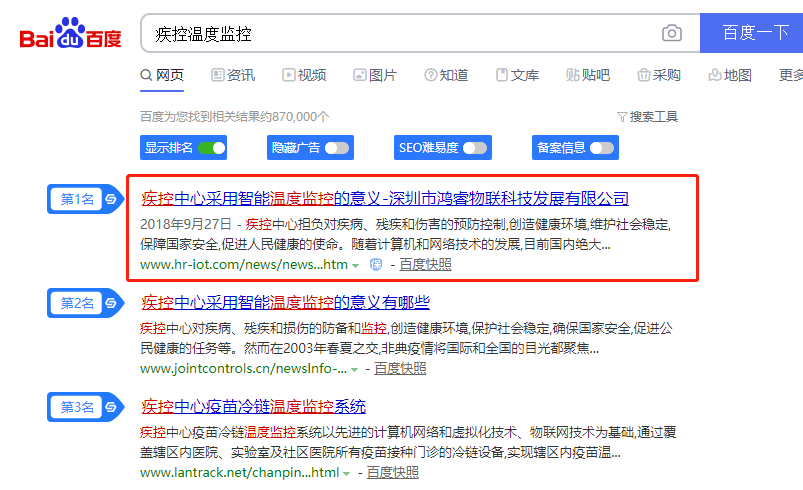
Task: Expand dropdown arrow beside www.lantrack.net URL
Action: [347, 474]
